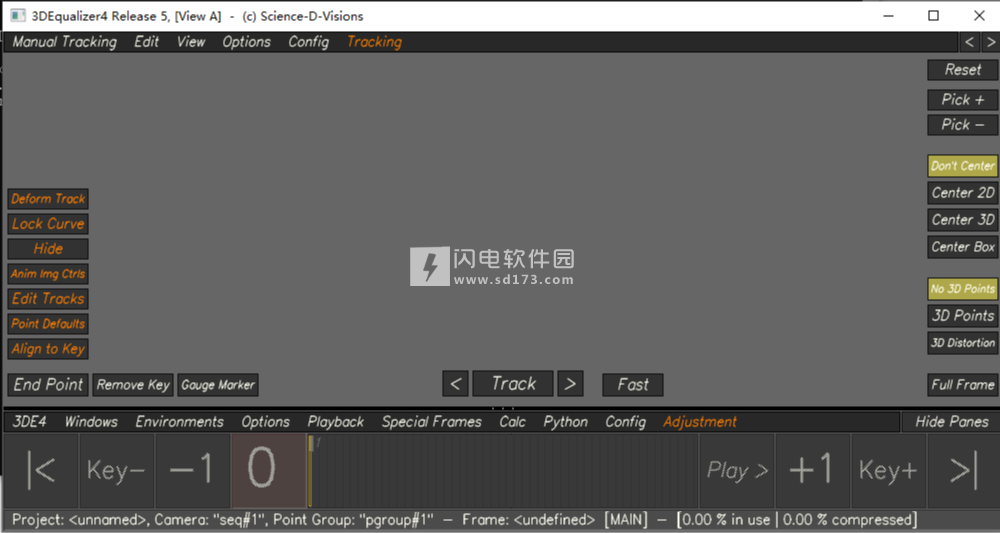Select the 3D Points display option
The width and height of the screenshot is (1000, 533).
coord(962,316)
